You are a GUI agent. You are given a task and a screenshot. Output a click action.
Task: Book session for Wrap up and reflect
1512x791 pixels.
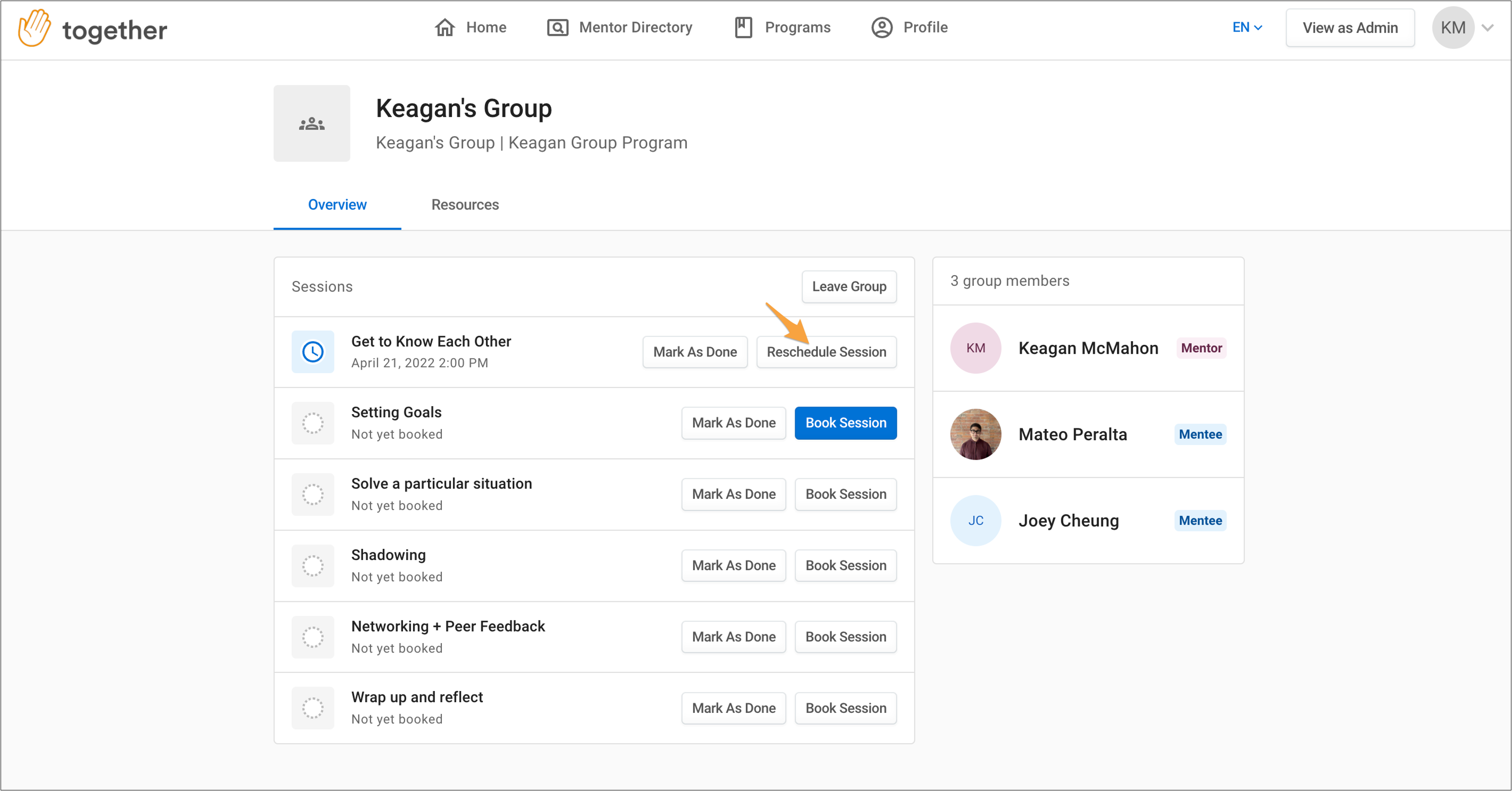(846, 708)
